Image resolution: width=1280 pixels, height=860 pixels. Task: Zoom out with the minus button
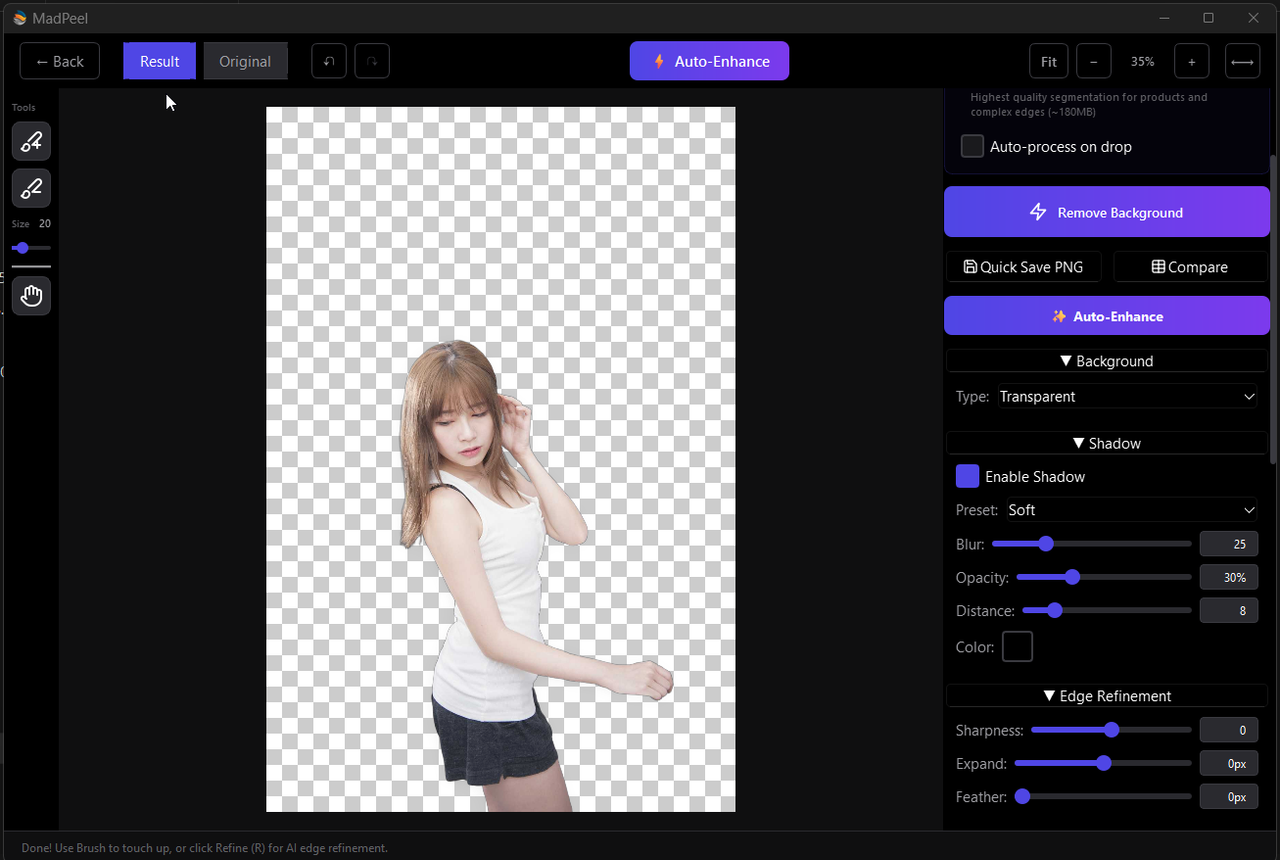[x=1094, y=61]
